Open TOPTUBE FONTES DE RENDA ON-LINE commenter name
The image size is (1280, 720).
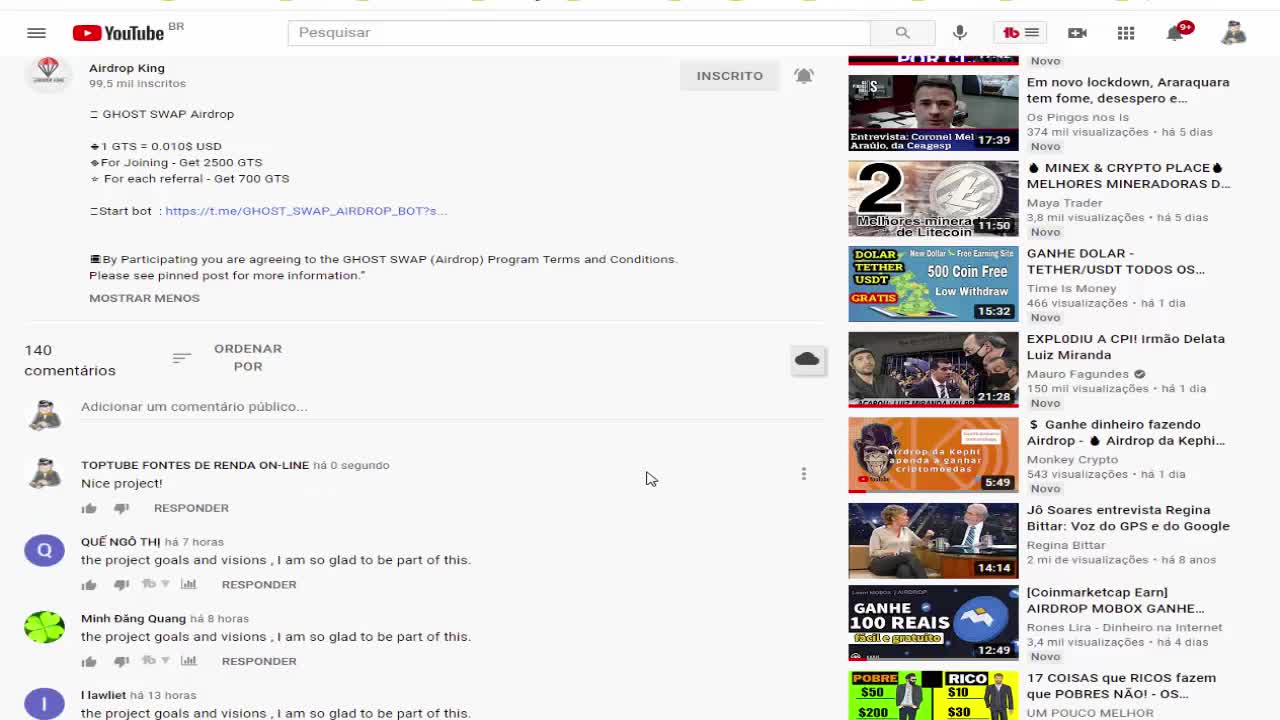click(195, 465)
